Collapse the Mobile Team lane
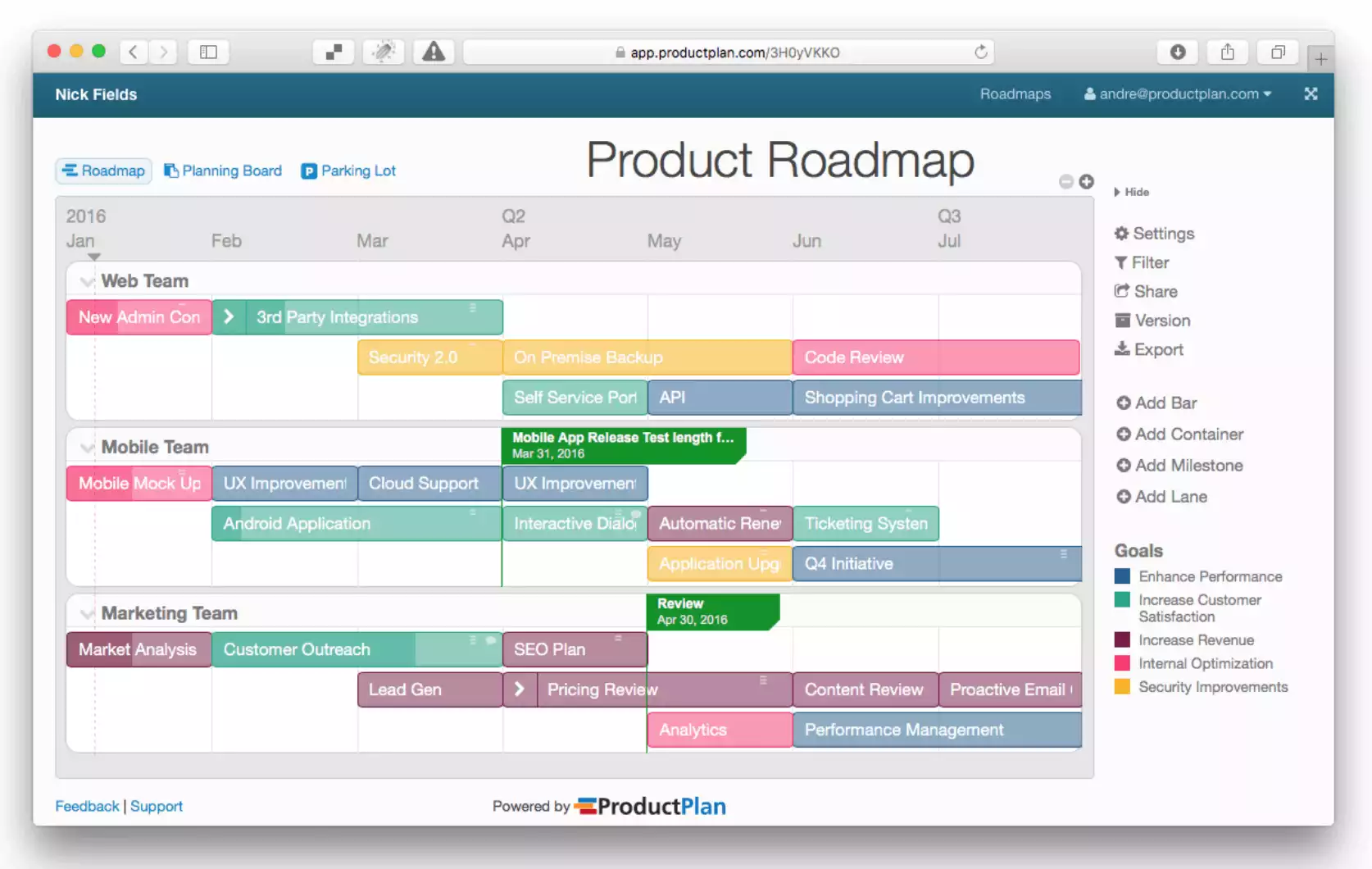Screen dimensions: 1372x869 tap(87, 448)
